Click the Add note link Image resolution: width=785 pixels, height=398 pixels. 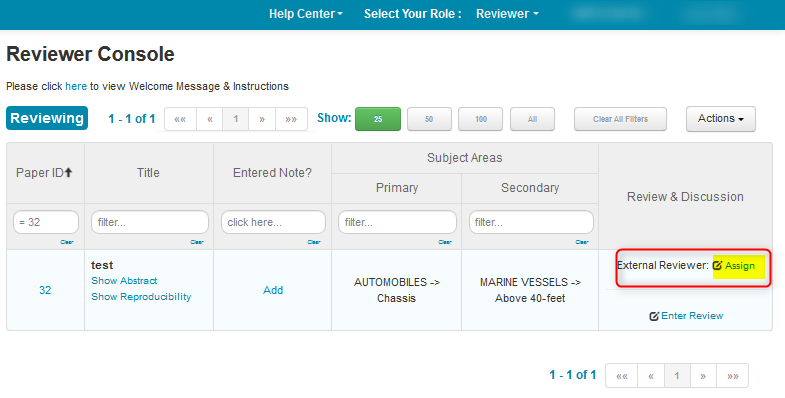click(x=273, y=290)
